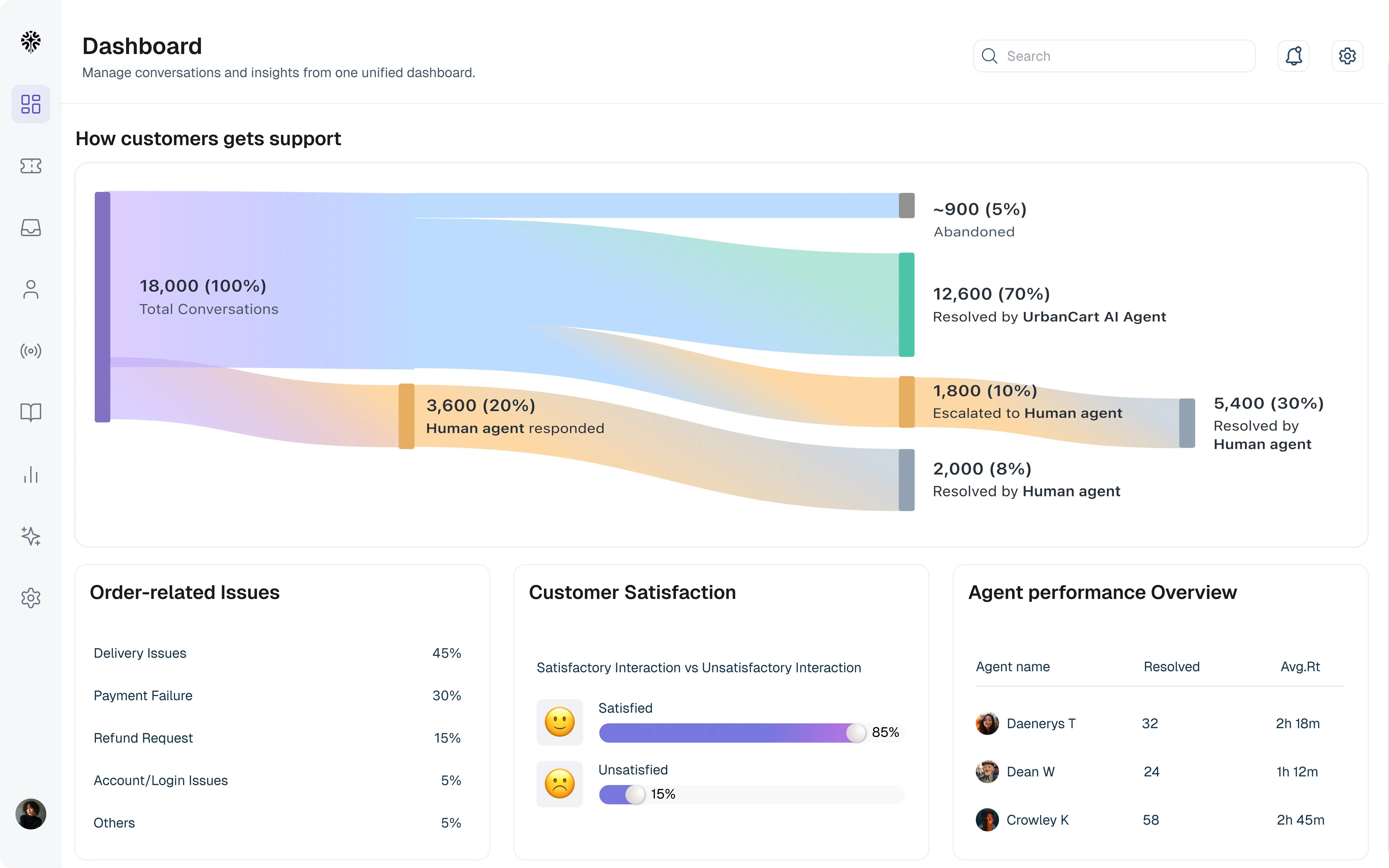Open the settings gear in the sidebar
This screenshot has height=868, width=1389.
click(31, 598)
